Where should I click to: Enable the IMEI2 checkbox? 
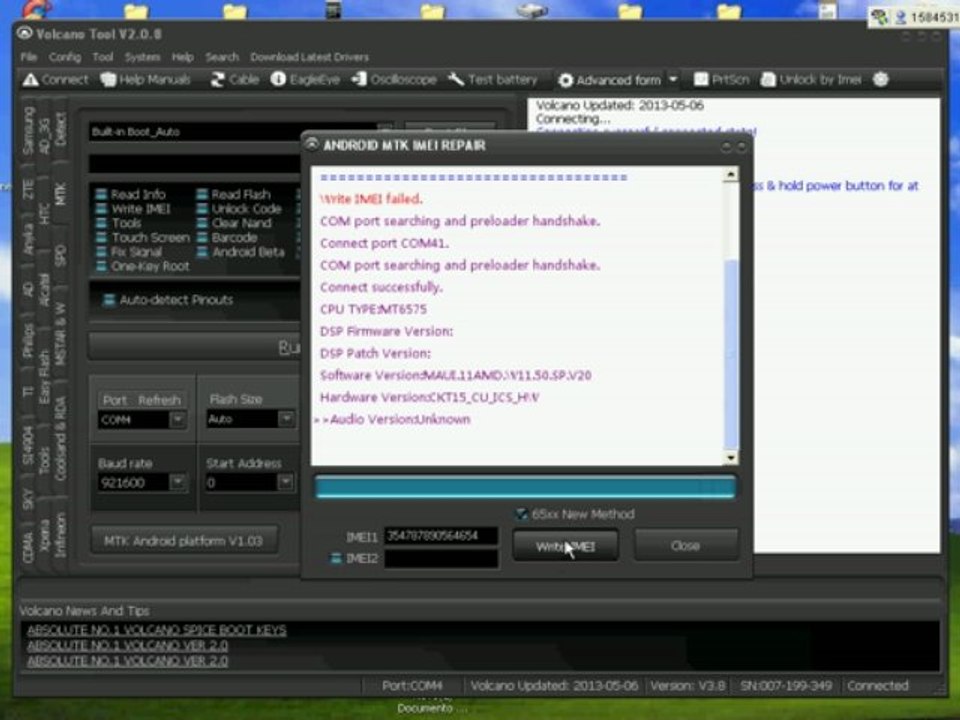[x=336, y=558]
